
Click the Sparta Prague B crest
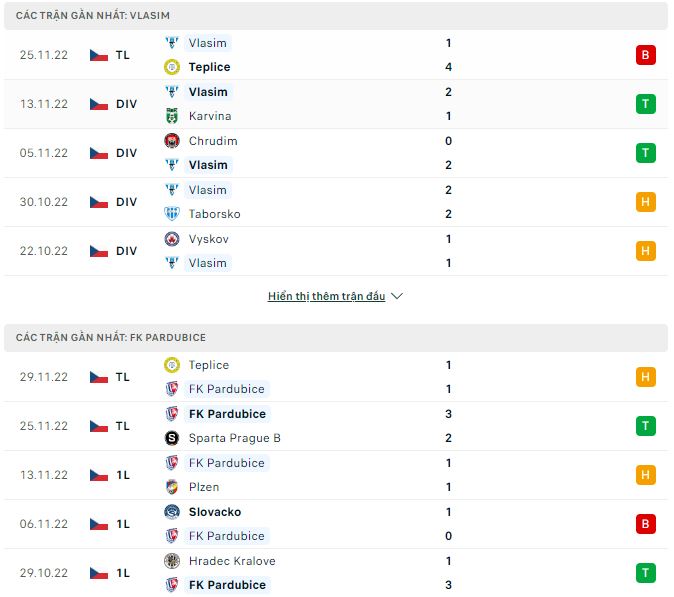click(171, 438)
